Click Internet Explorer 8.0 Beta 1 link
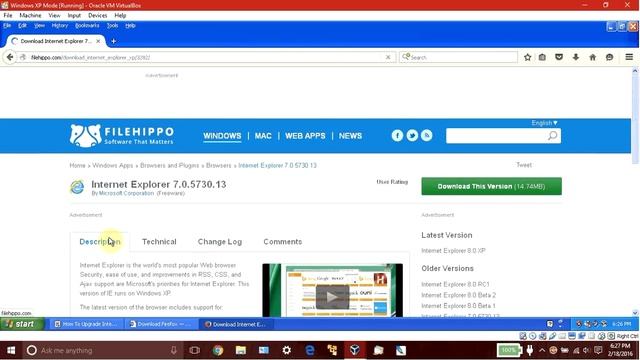The image size is (640, 360). [458, 306]
